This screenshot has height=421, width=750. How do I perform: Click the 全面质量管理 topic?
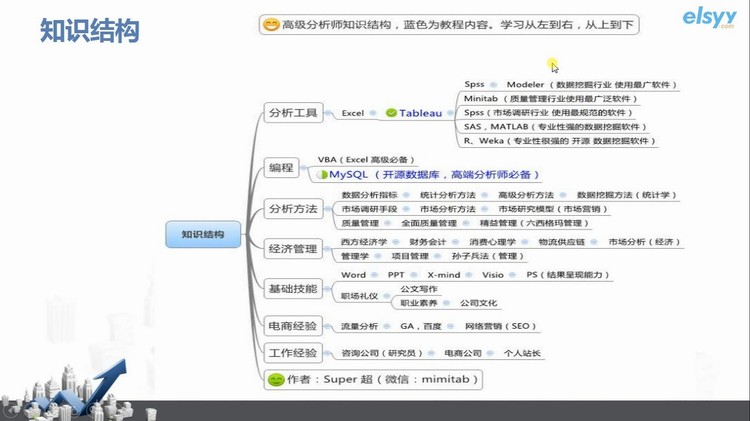[429, 223]
